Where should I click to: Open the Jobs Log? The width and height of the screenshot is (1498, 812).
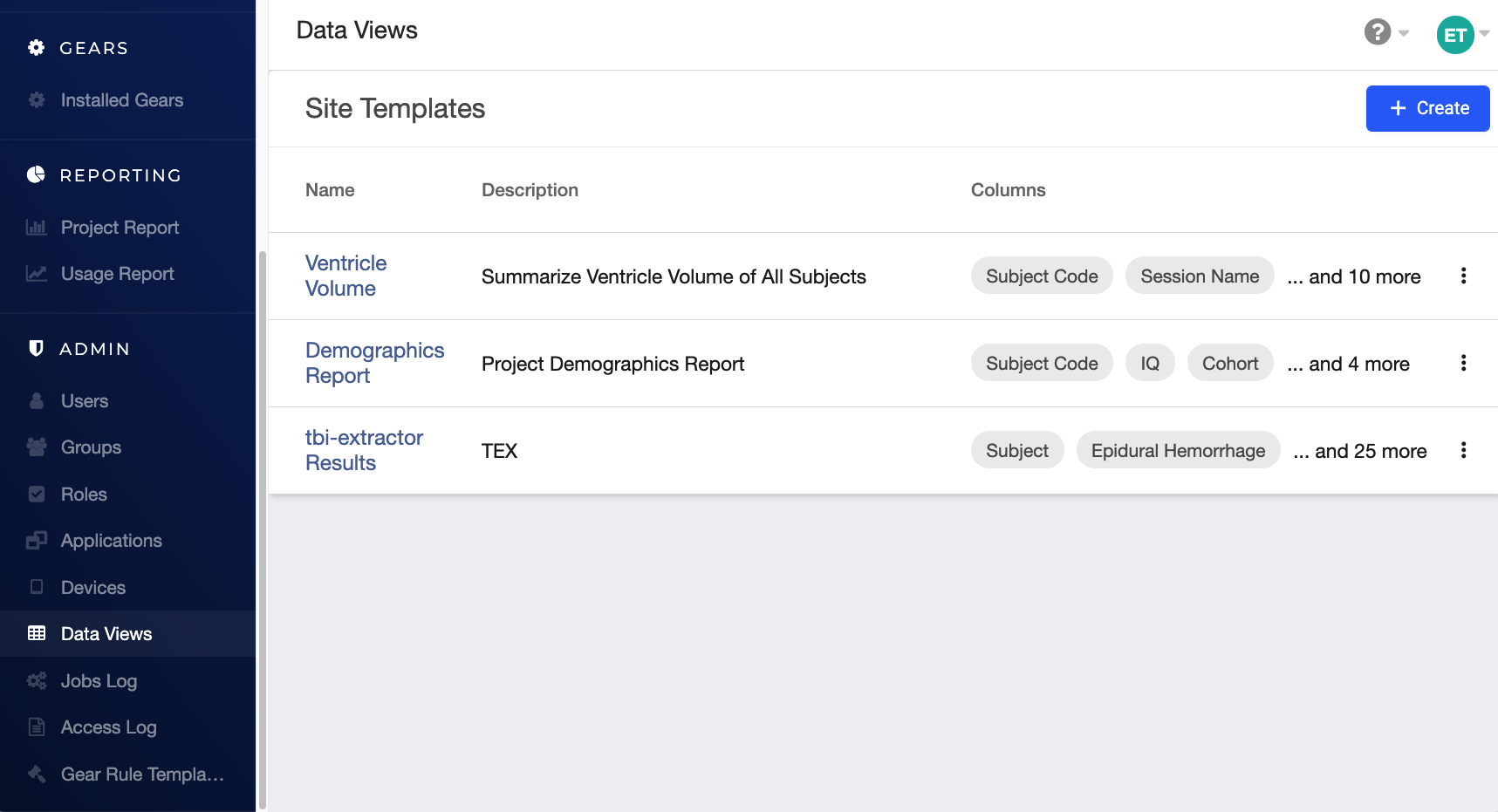[99, 680]
